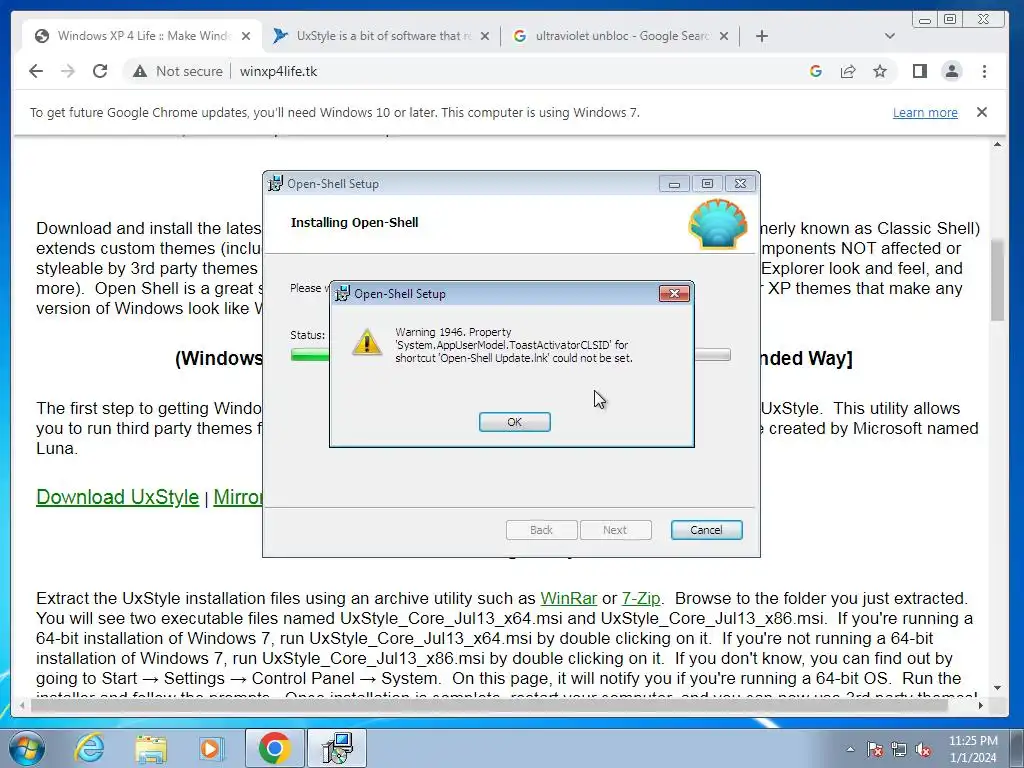Switch to the Windows XP 4 Life tab
The height and width of the screenshot is (768, 1024).
point(142,36)
